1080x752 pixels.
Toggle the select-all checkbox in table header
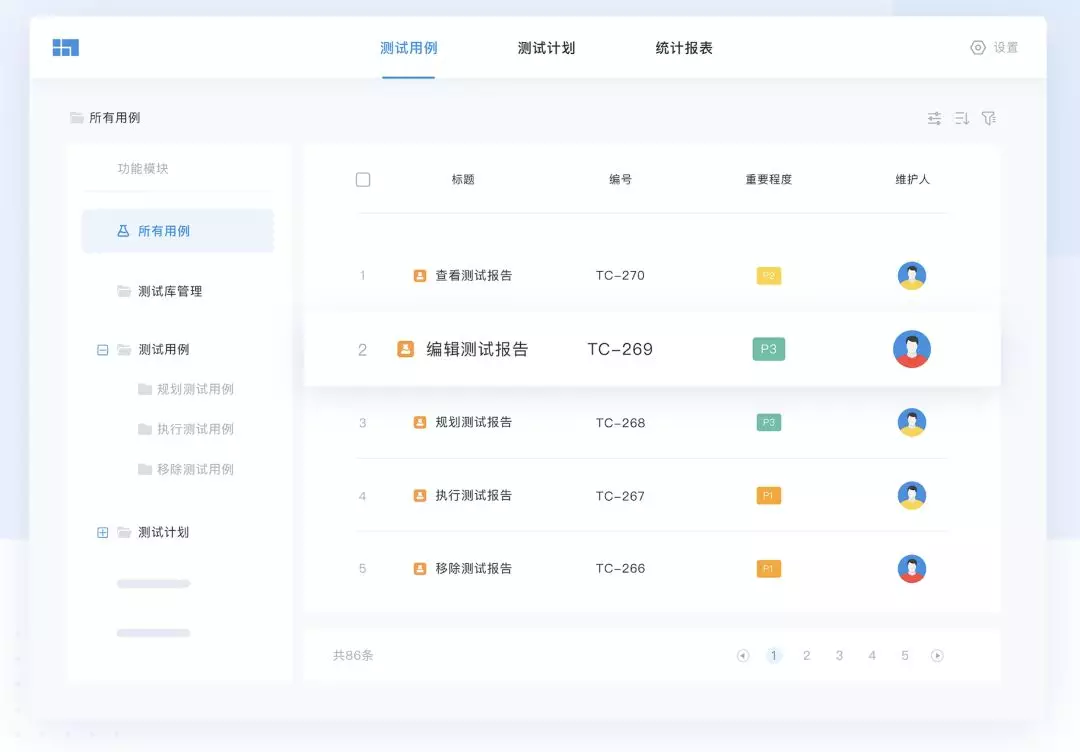tap(363, 180)
